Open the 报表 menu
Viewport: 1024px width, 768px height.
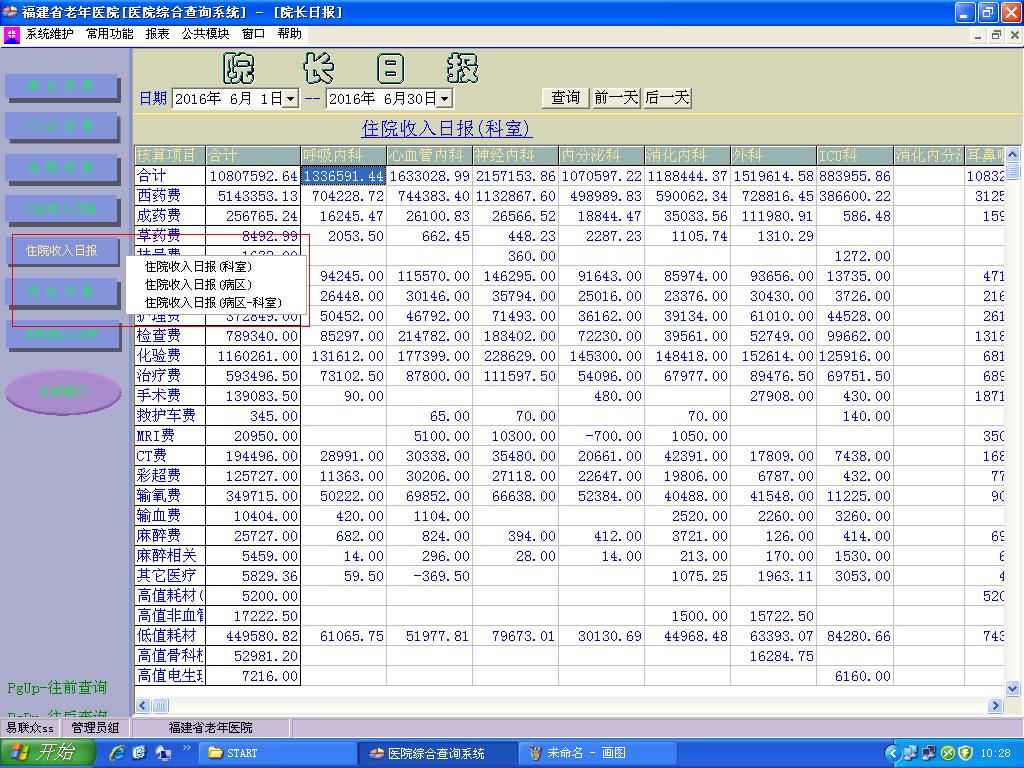tap(157, 34)
